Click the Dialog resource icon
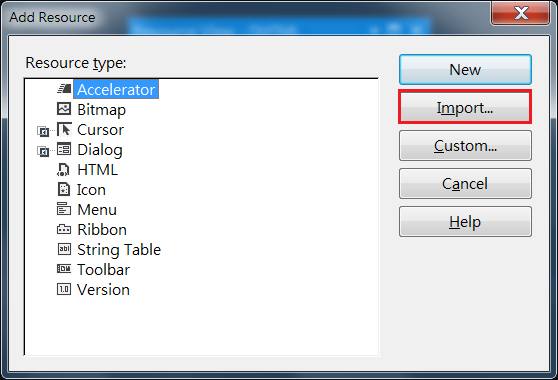The width and height of the screenshot is (558, 380). [64, 149]
